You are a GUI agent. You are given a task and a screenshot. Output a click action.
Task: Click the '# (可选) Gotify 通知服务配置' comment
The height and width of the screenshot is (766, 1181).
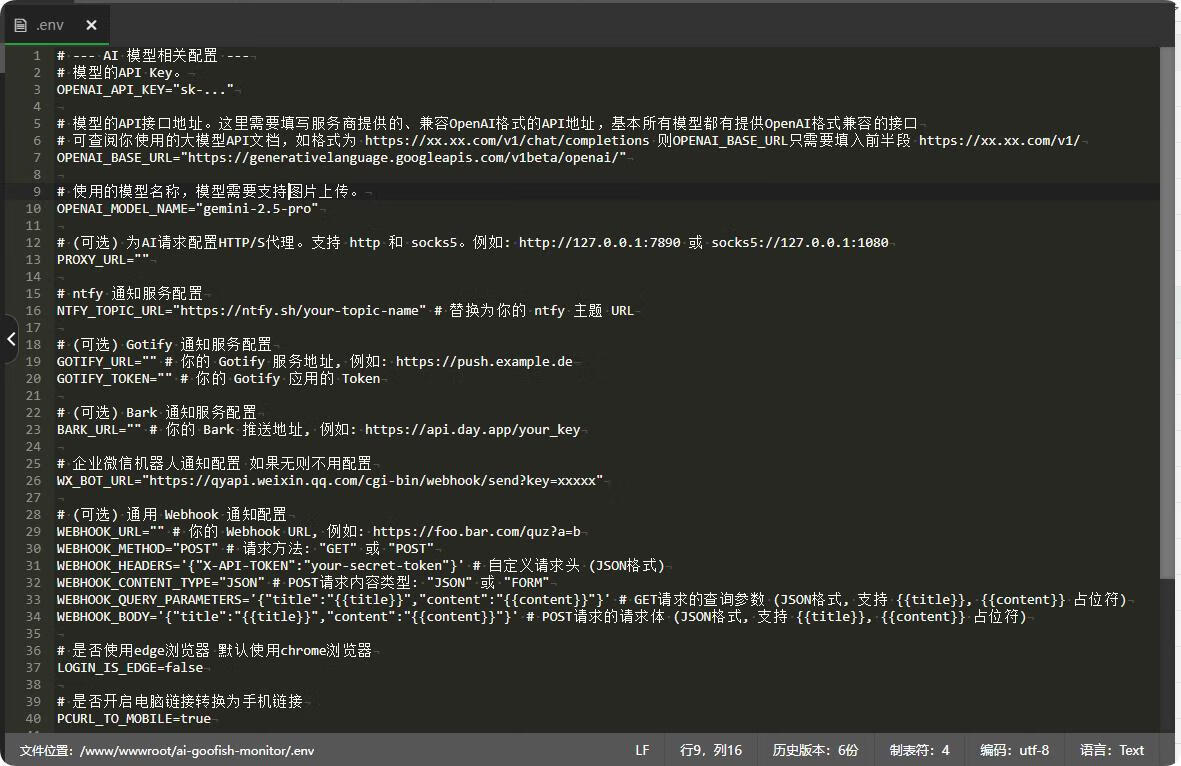point(164,344)
